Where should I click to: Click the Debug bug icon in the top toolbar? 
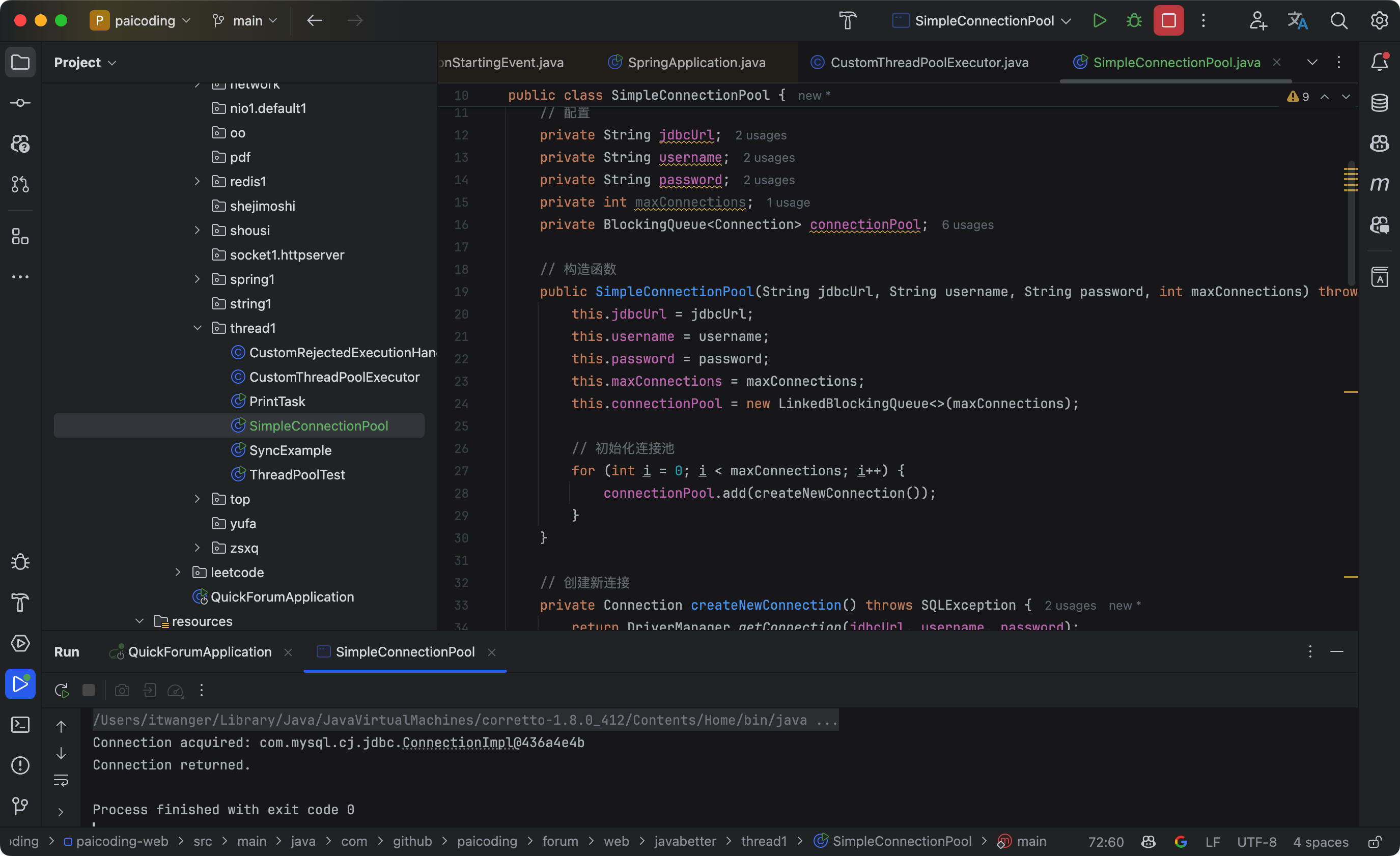pyautogui.click(x=1134, y=21)
